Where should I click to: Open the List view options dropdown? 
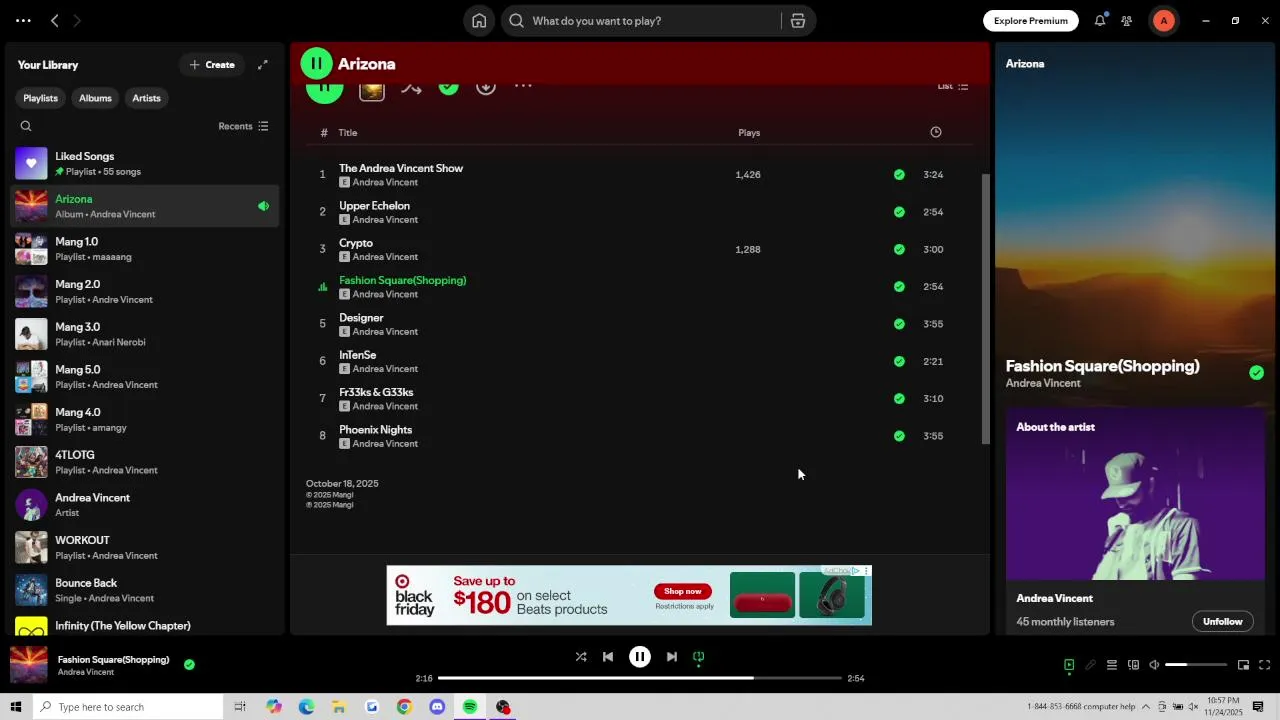click(x=952, y=86)
